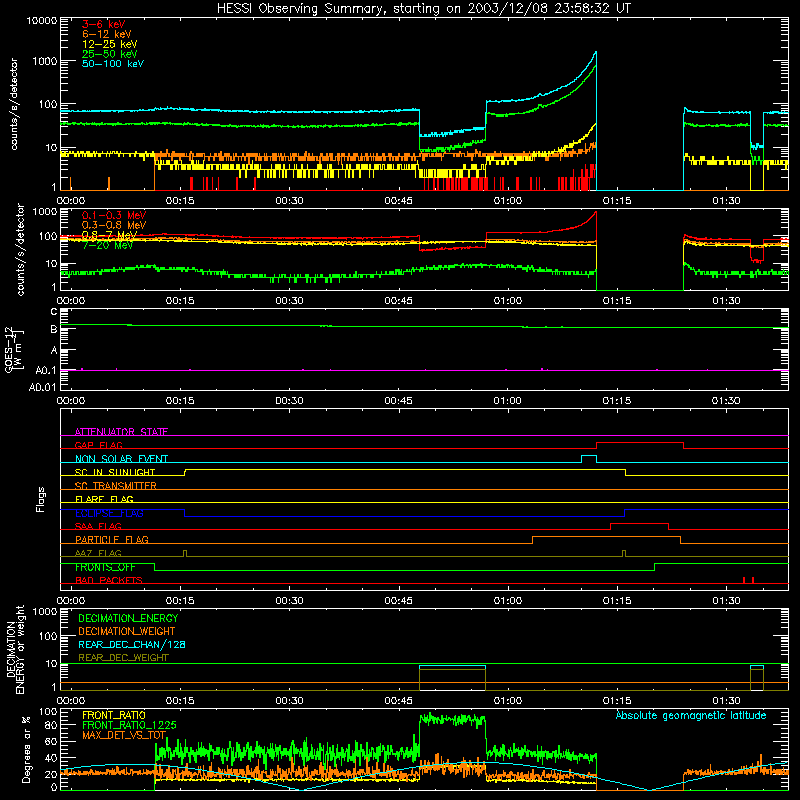The image size is (800, 800).
Task: Click the SC_IN_SUNLIGHT flag label
Action: 115,472
